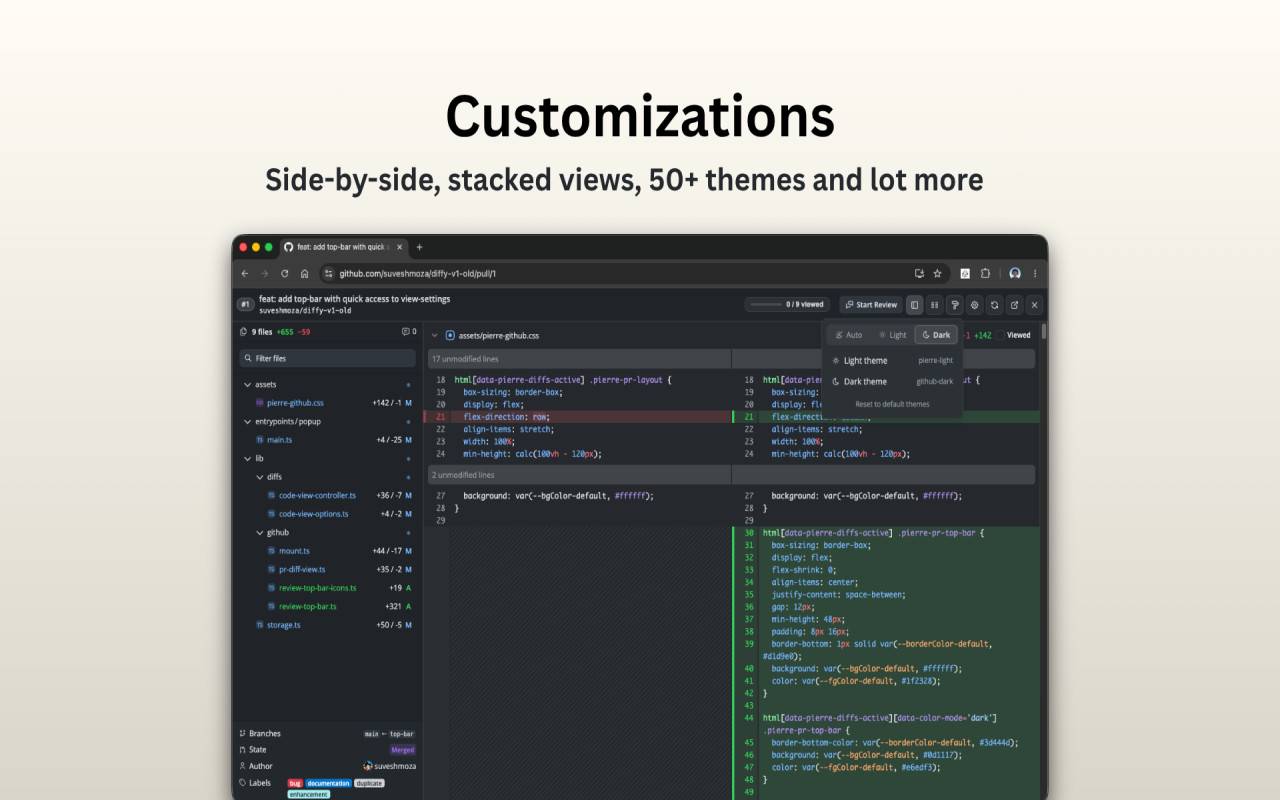Check the Viewed checkbox for pierre-github.css
The image size is (1280, 800).
coord(1001,336)
